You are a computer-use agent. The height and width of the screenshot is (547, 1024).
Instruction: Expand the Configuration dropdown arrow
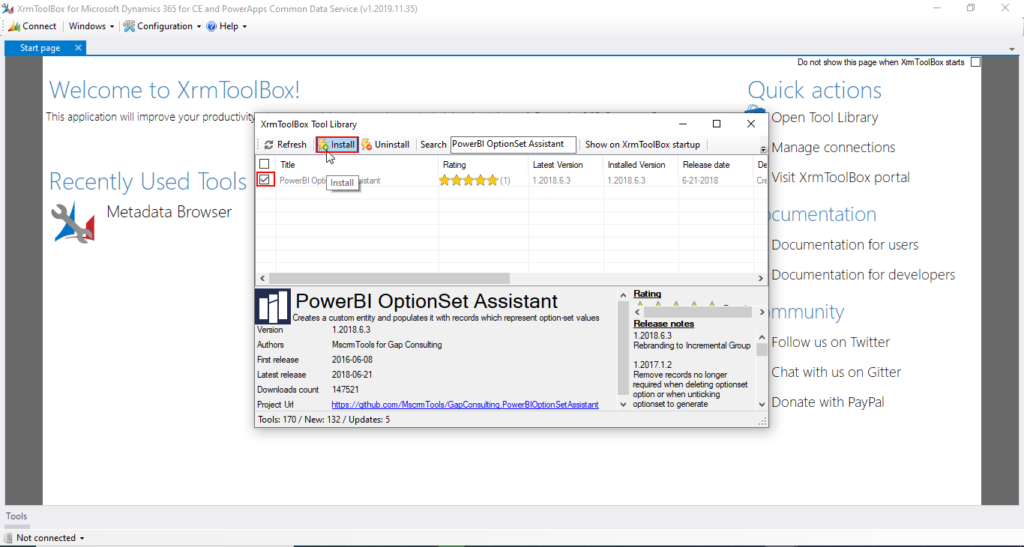[x=199, y=27]
